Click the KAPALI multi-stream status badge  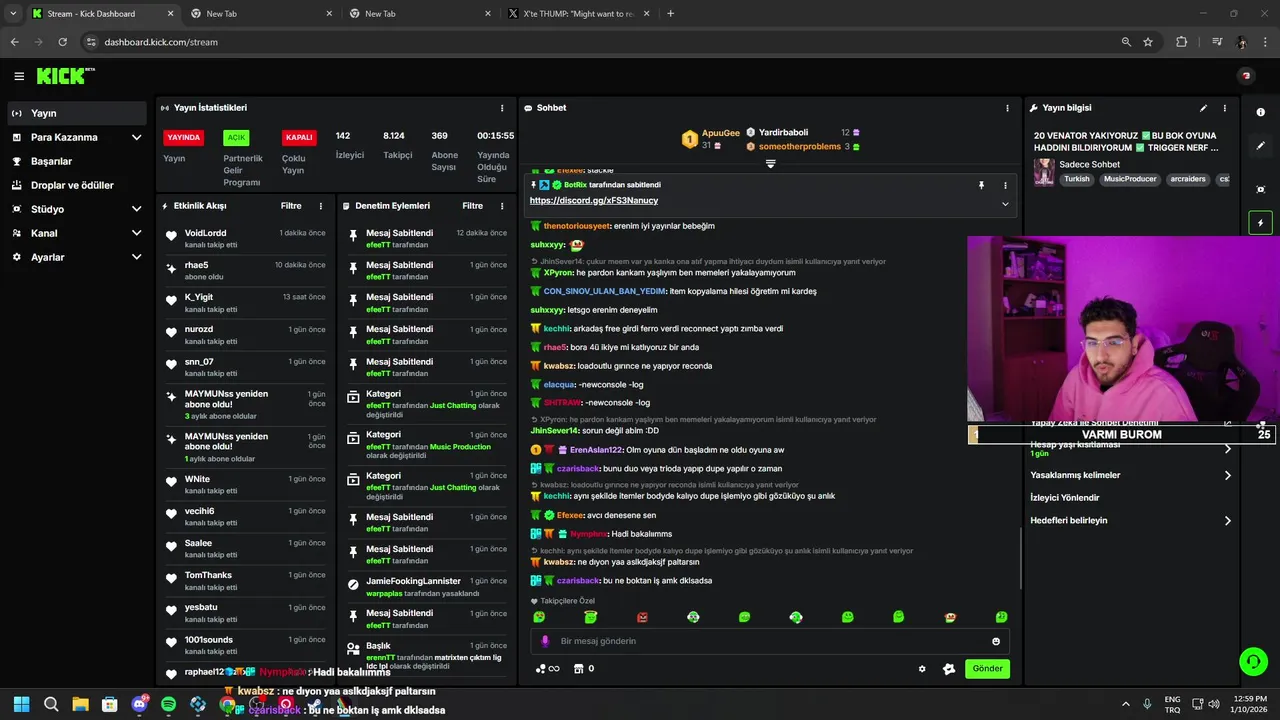point(299,138)
